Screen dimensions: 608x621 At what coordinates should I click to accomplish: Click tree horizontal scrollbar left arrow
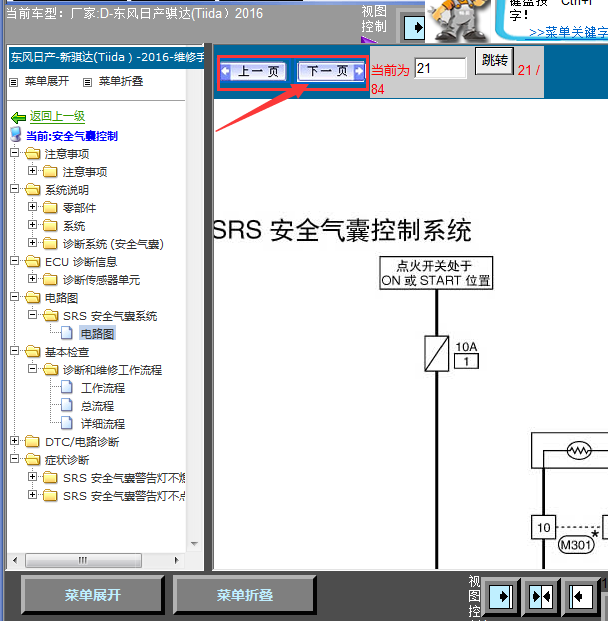(x=15, y=560)
